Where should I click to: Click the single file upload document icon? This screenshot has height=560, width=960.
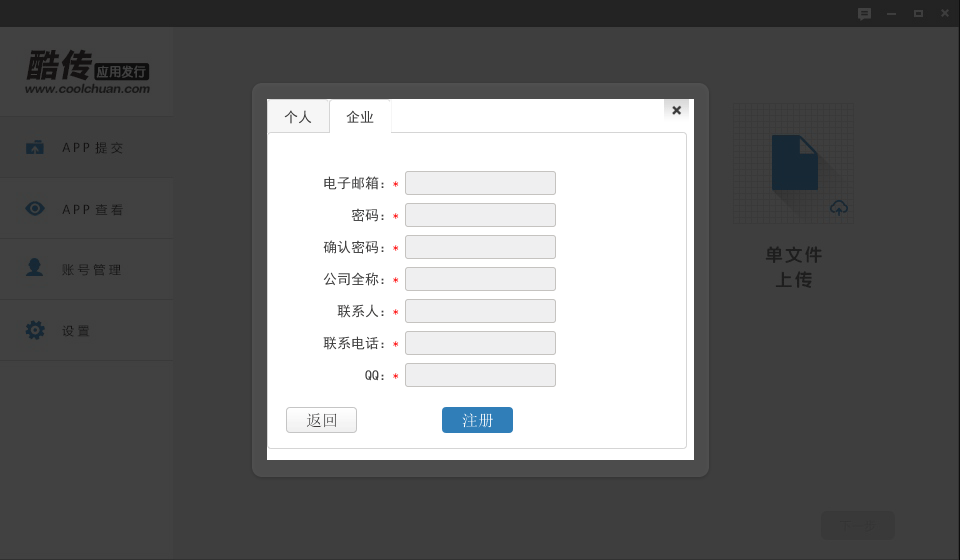pyautogui.click(x=795, y=162)
